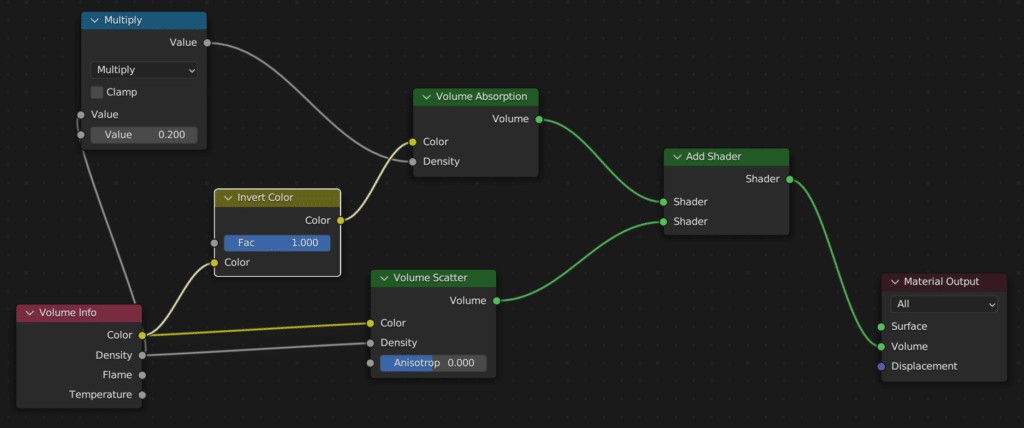1024x428 pixels.
Task: Collapse the Volume Absorption node chevron
Action: [x=426, y=97]
